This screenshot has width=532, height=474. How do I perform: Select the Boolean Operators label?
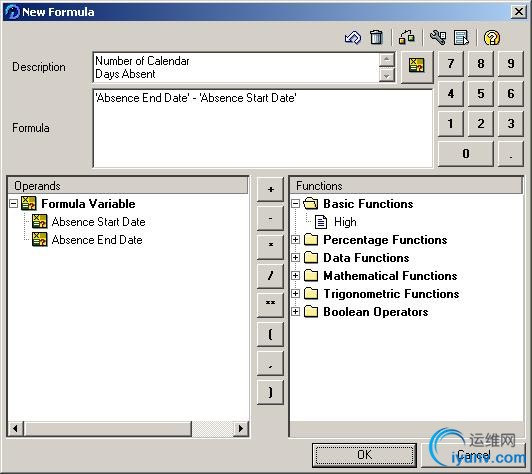[376, 312]
